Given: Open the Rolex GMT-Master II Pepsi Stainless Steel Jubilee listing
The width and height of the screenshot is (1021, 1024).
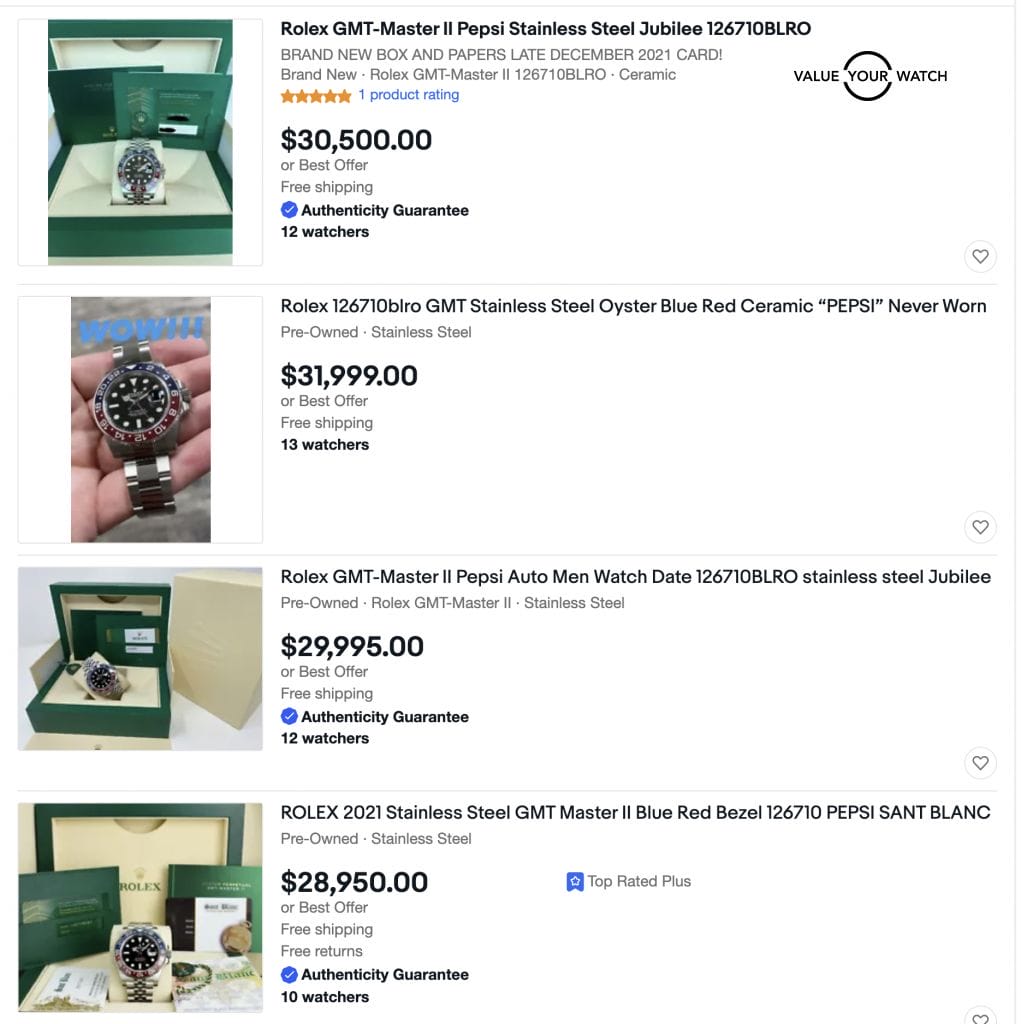Looking at the screenshot, I should click(545, 29).
